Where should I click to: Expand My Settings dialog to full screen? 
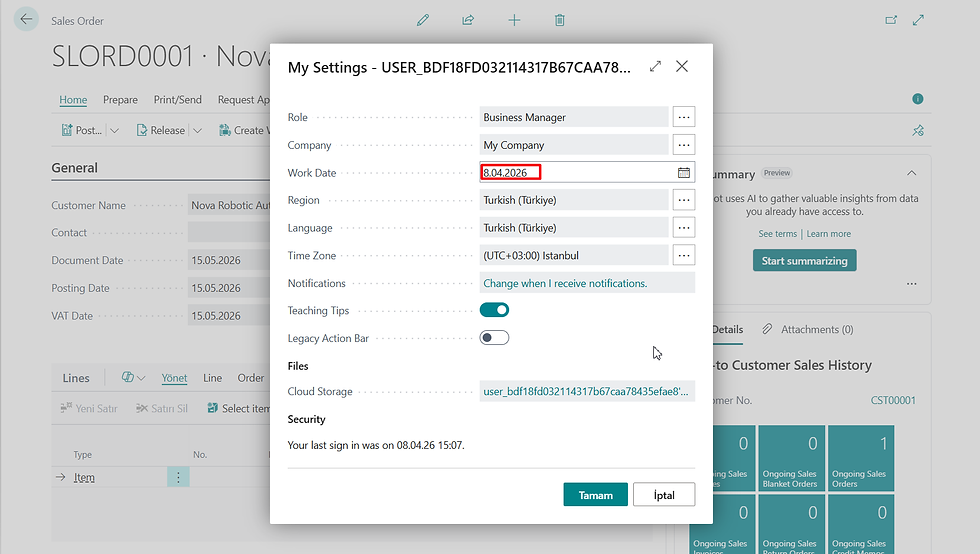point(655,67)
